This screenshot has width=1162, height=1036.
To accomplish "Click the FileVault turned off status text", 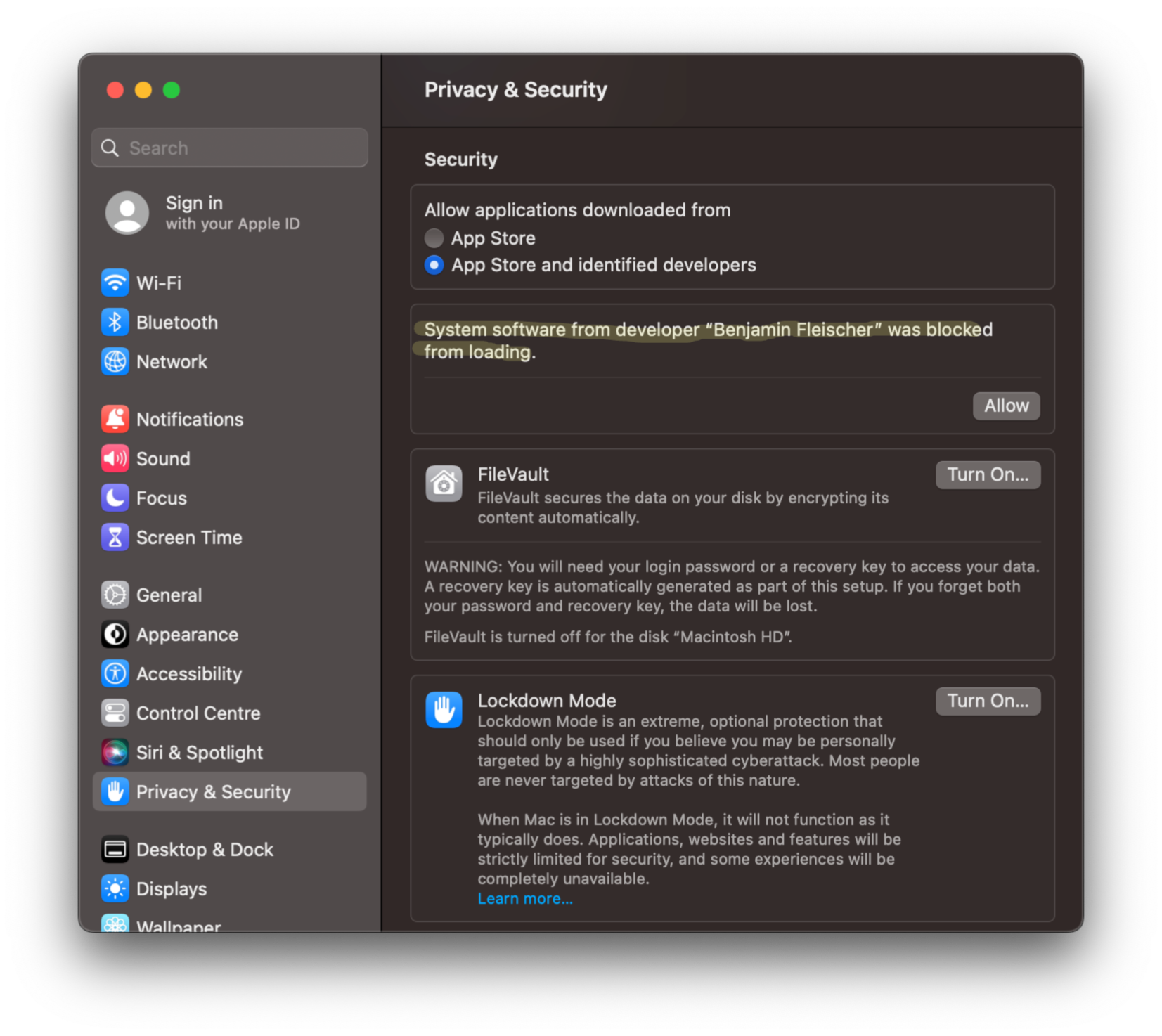I will tap(608, 637).
